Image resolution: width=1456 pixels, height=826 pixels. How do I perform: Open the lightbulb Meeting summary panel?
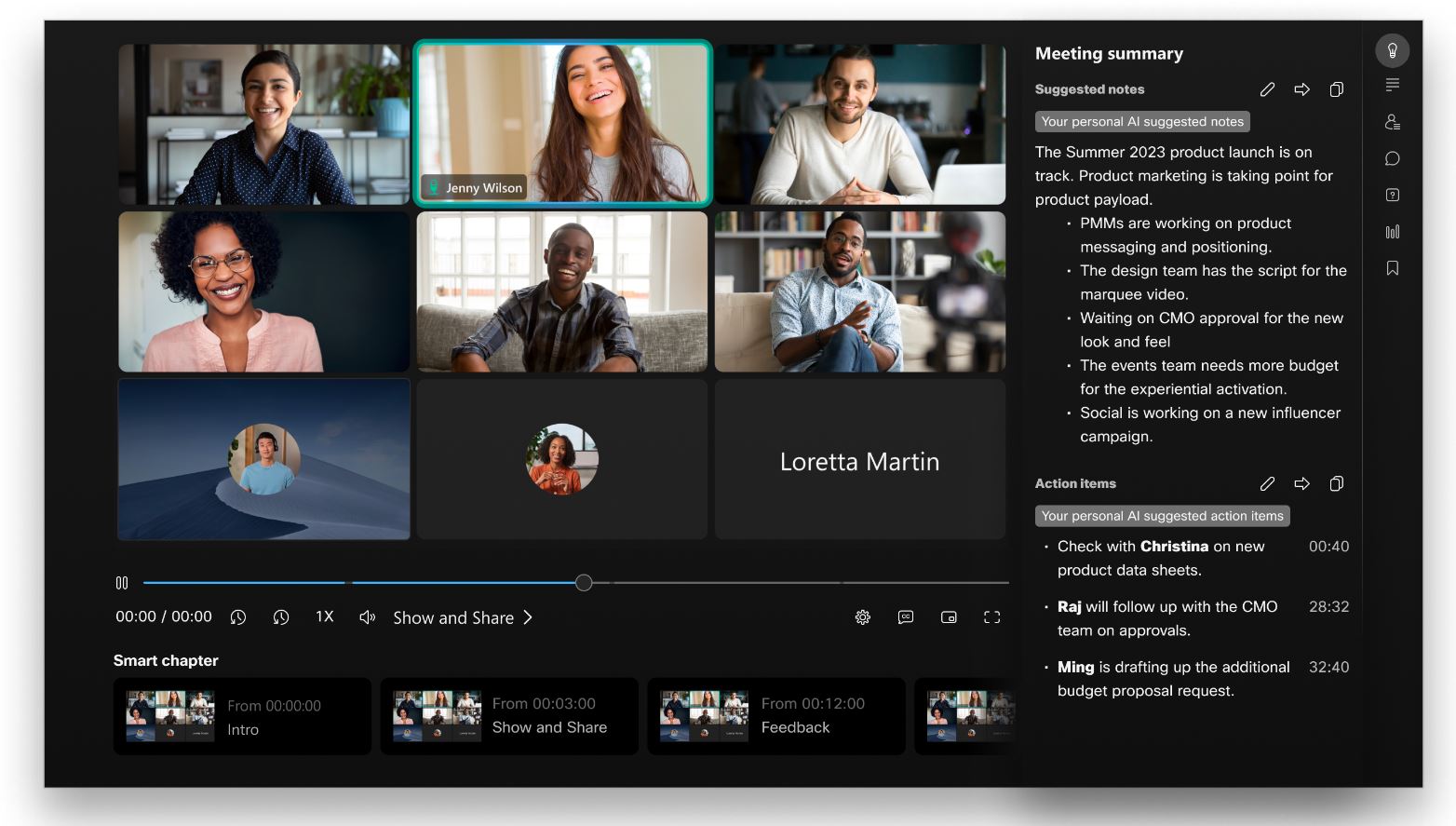pyautogui.click(x=1392, y=50)
